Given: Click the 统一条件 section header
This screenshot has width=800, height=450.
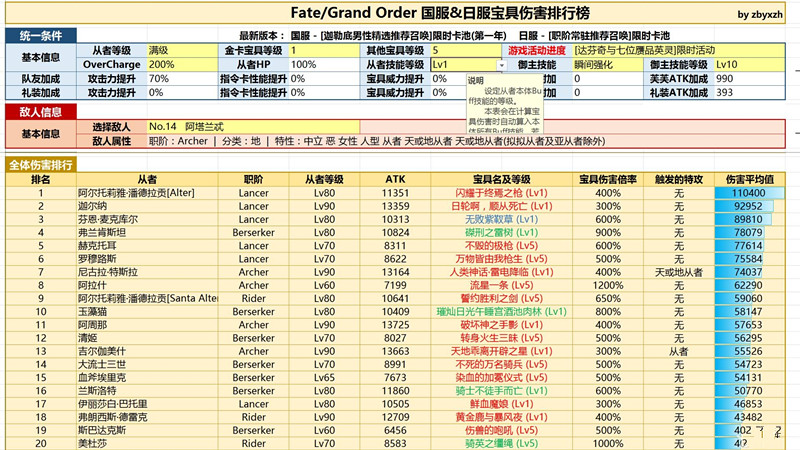Looking at the screenshot, I should [41, 36].
